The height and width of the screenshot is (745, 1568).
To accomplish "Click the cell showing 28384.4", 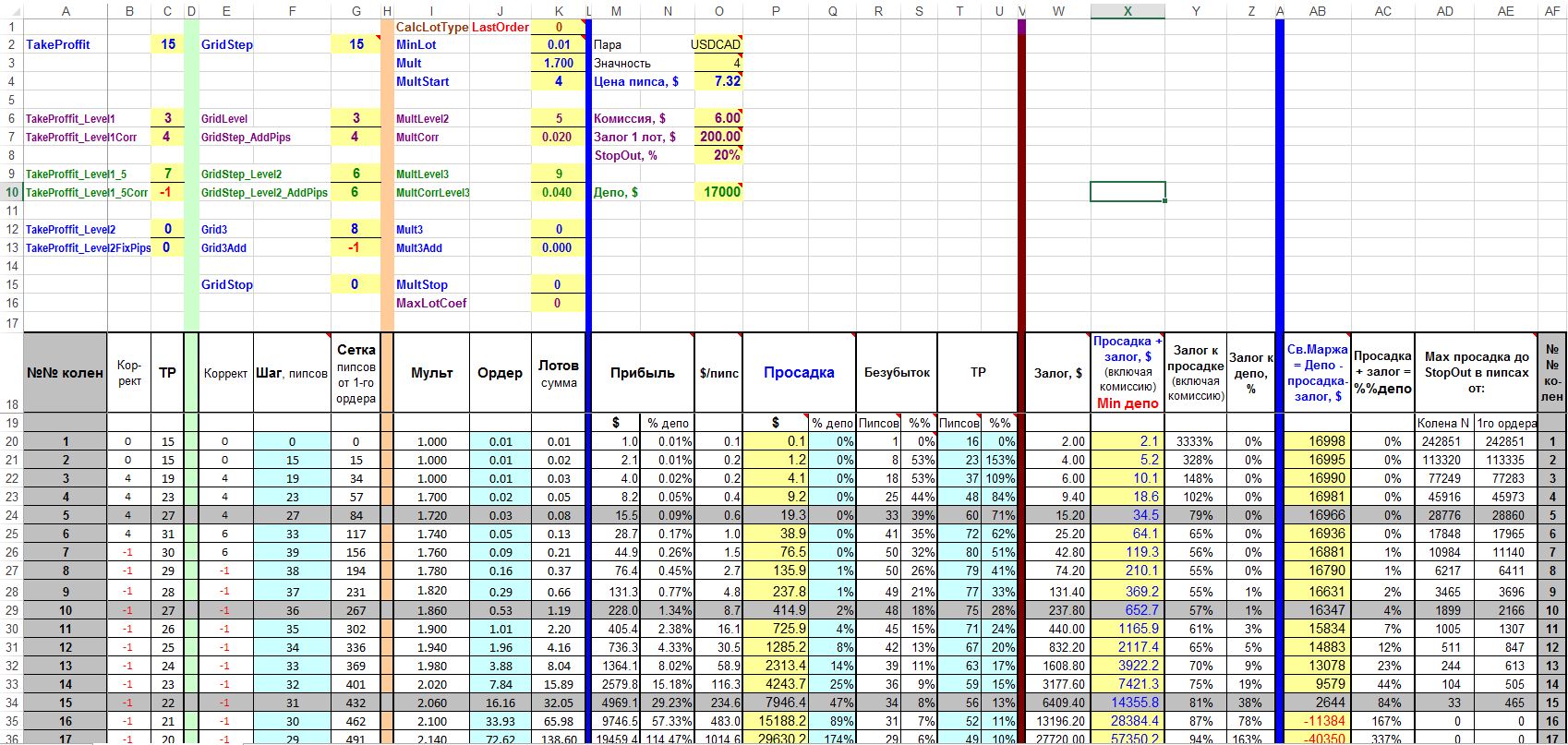I will [1128, 720].
